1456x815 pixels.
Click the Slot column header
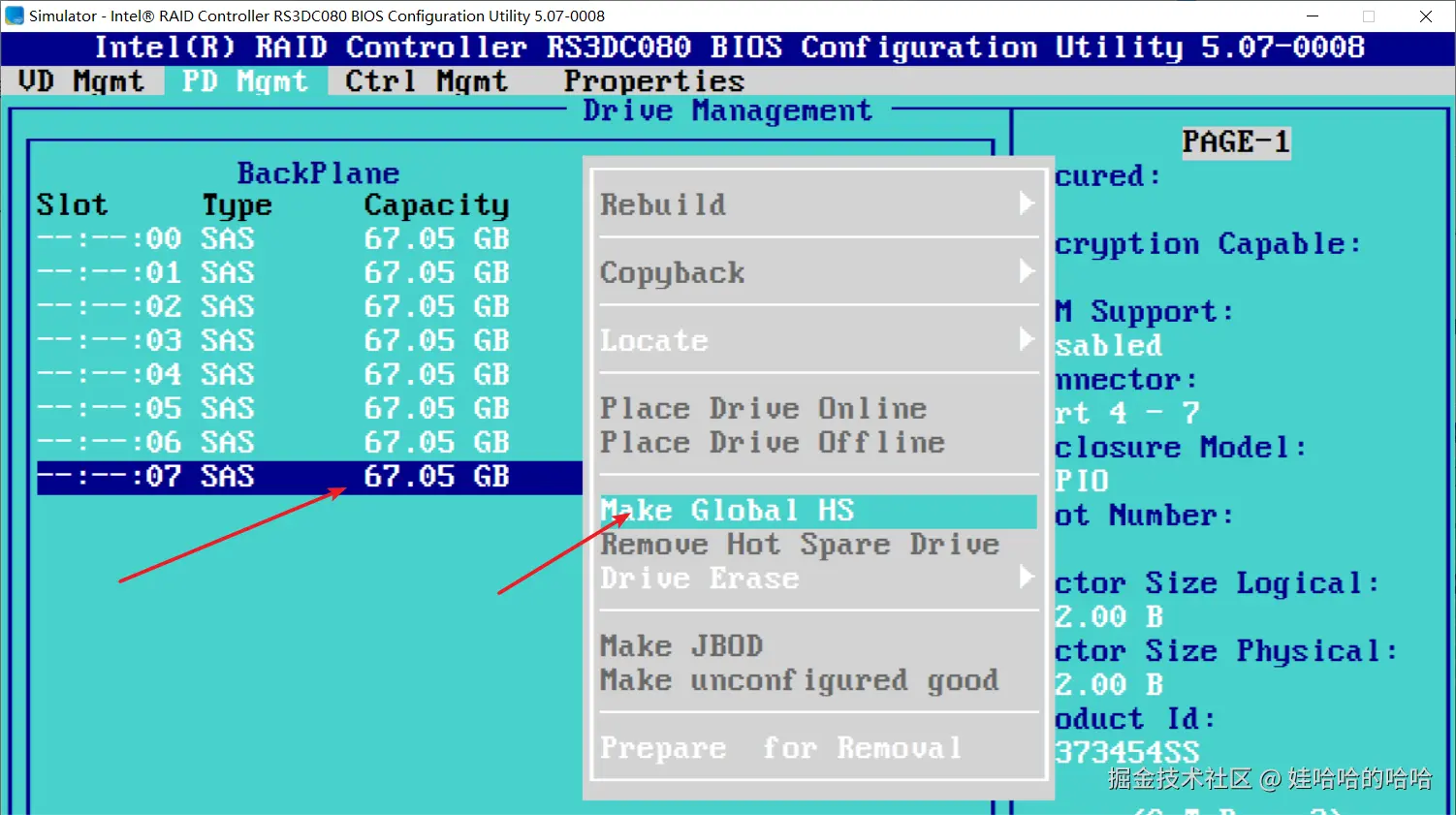(73, 204)
